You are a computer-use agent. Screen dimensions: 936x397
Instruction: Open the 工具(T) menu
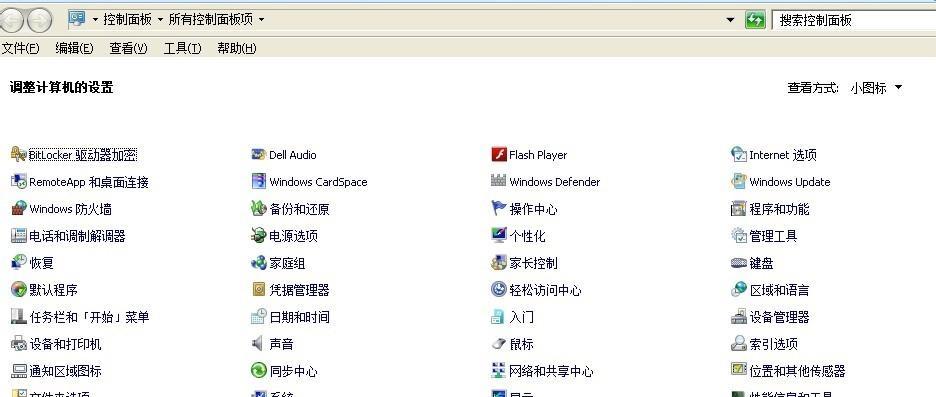182,48
